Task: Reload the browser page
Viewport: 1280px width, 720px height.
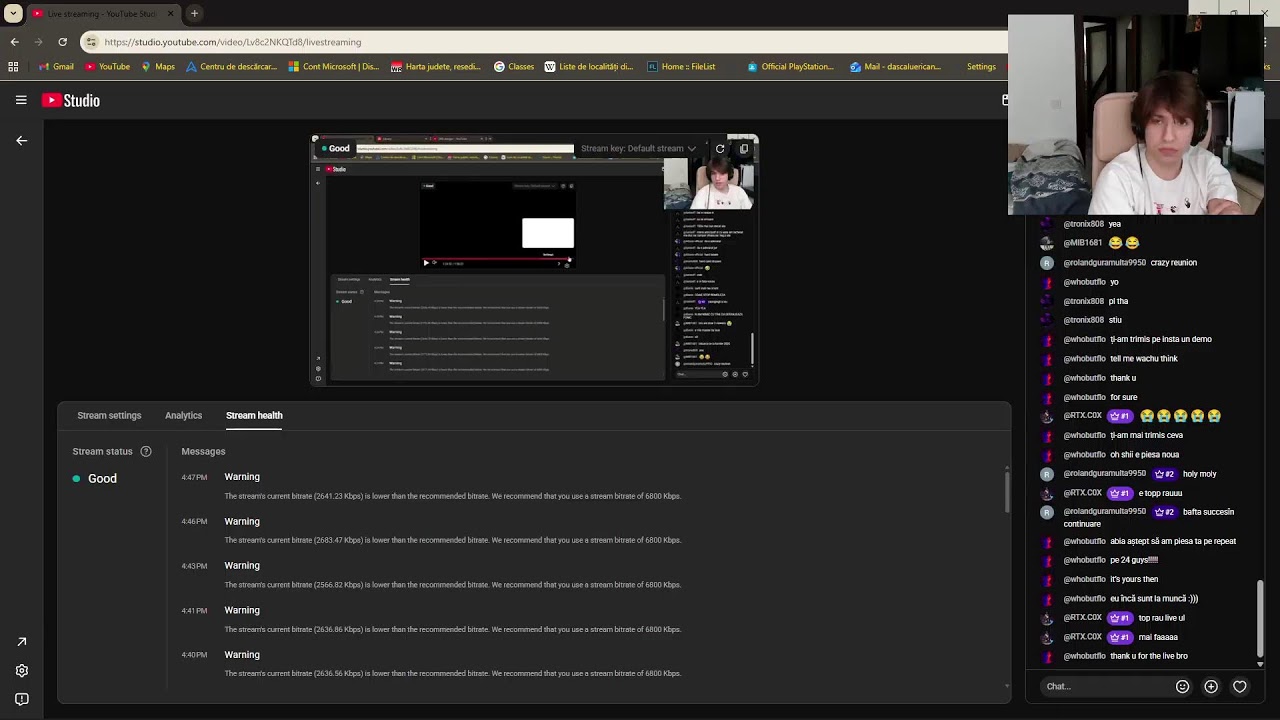Action: (x=62, y=42)
